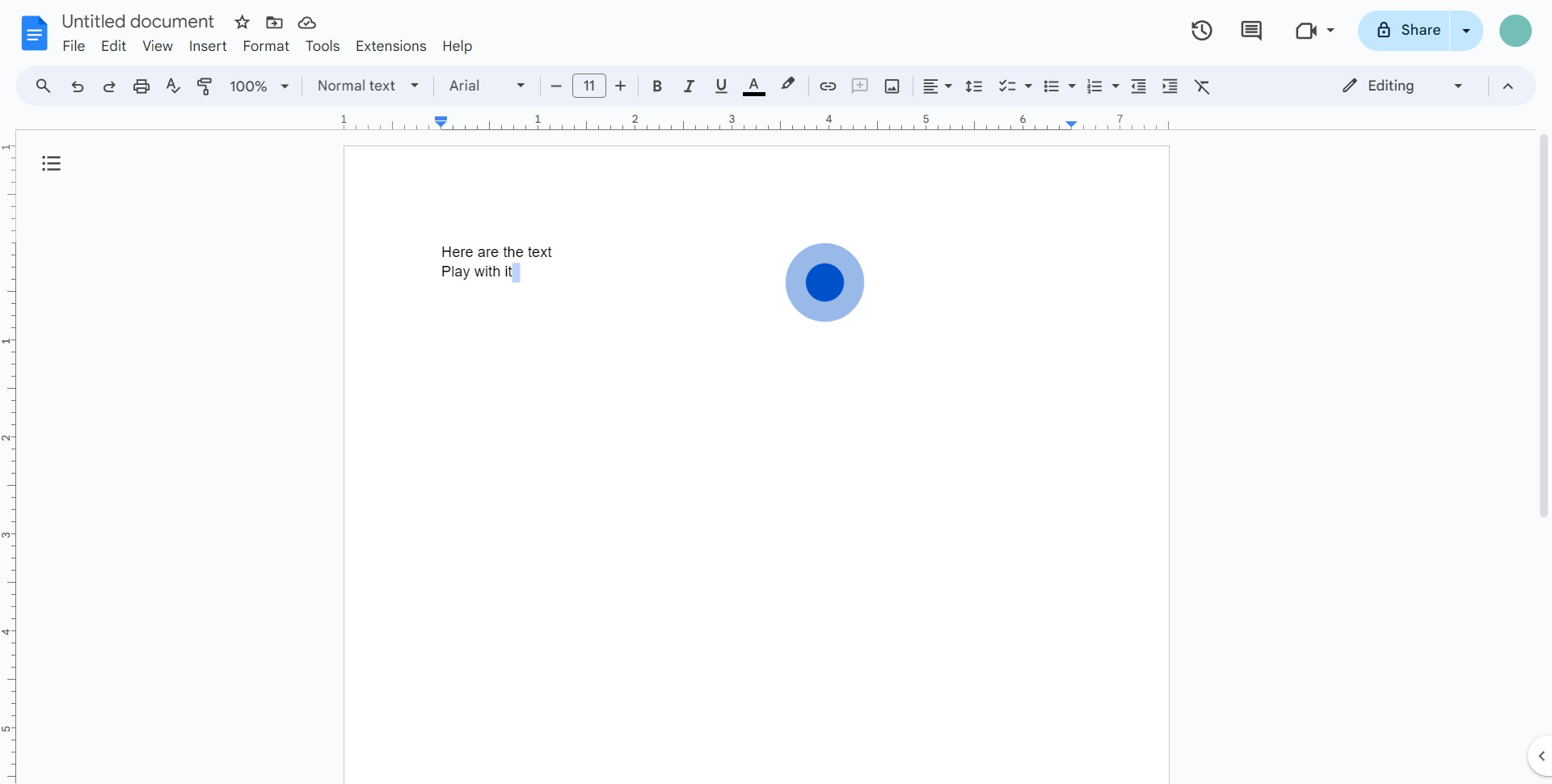
Task: Open the Extensions menu
Action: tap(390, 46)
